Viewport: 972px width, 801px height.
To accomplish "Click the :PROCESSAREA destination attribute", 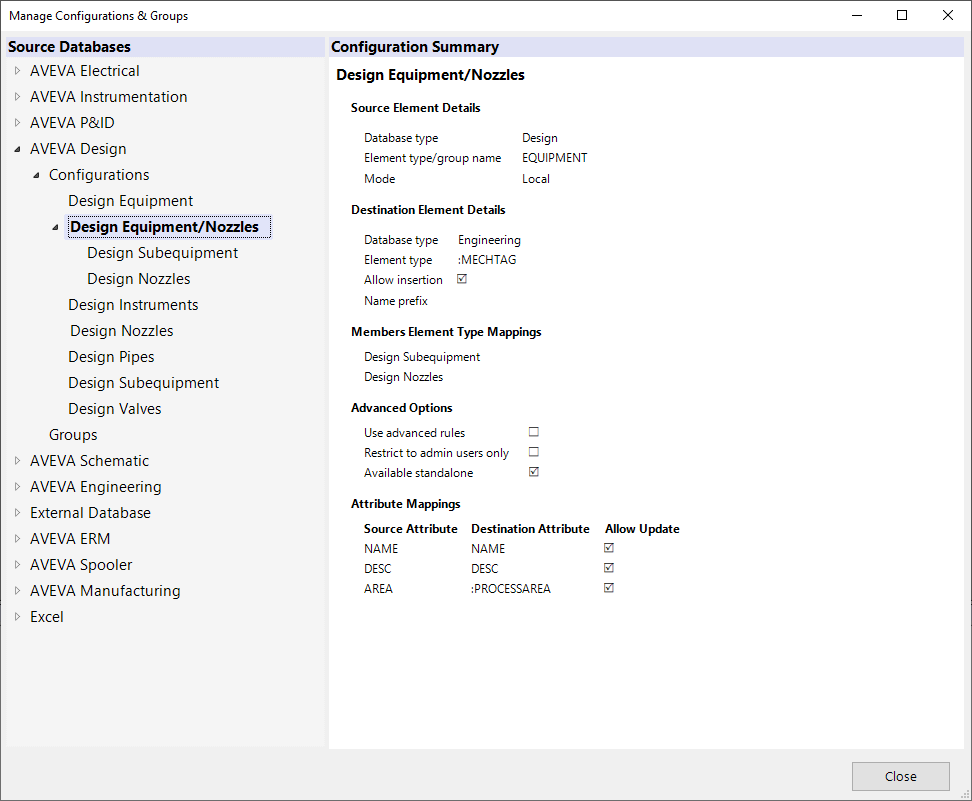I will click(511, 589).
